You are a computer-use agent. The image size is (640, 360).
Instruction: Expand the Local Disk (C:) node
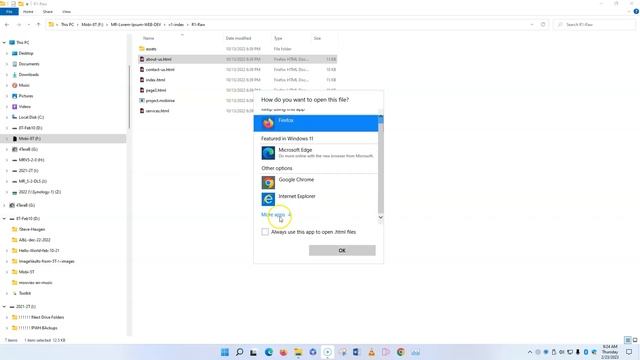pyautogui.click(x=7, y=117)
